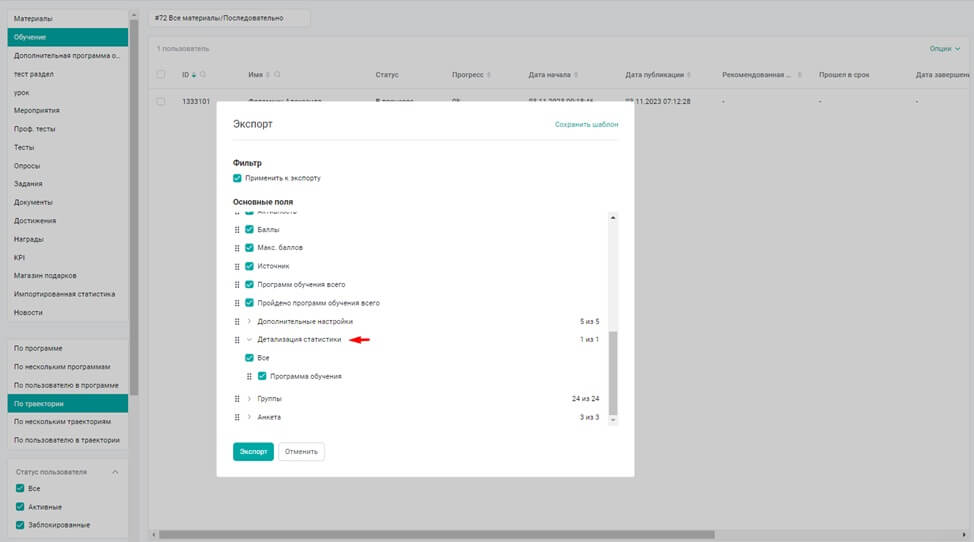Uncheck Все under Детализация статистики
Image resolution: width=974 pixels, height=542 pixels.
tap(250, 358)
